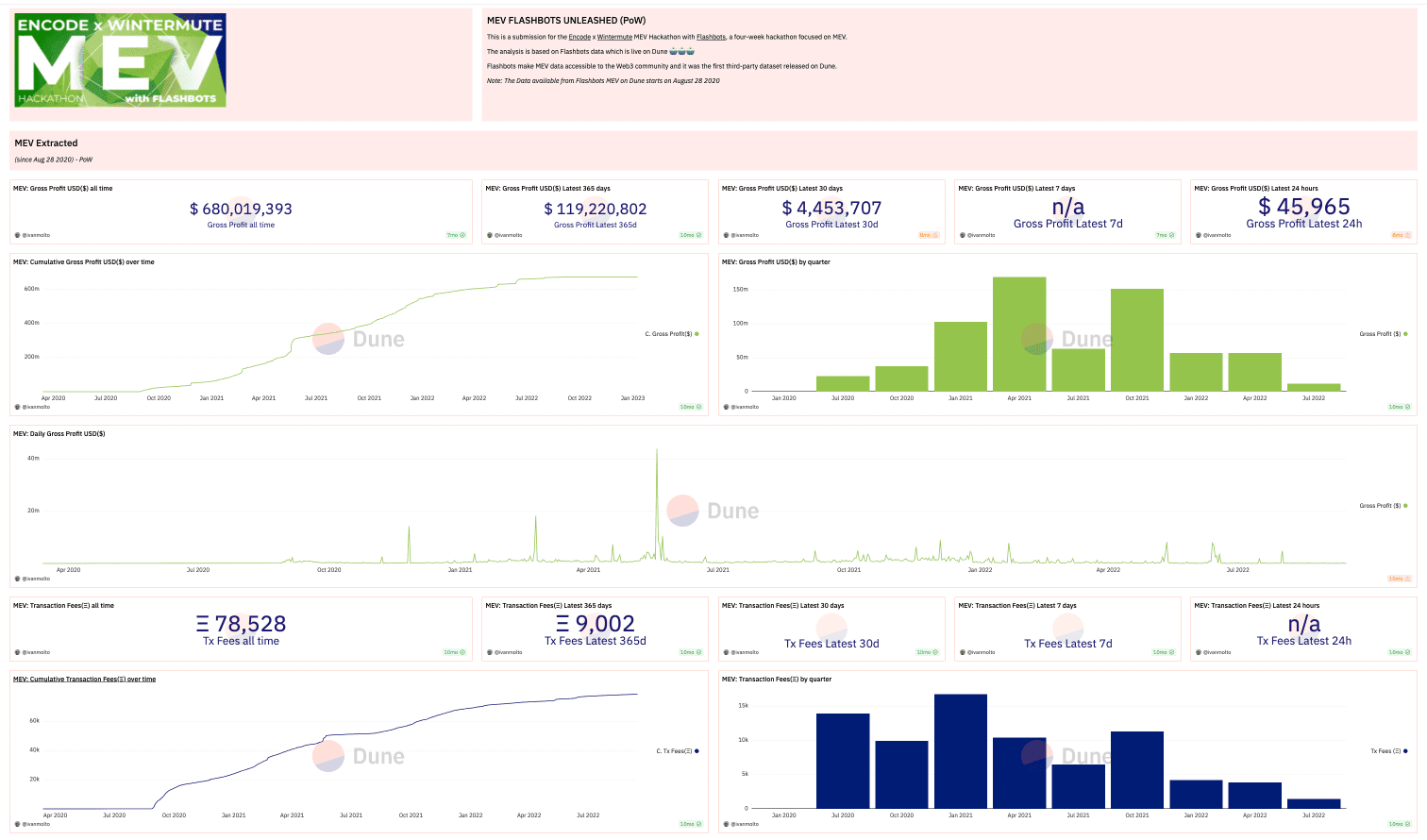Open the Wintermute link in the description
The image size is (1427, 840).
pyautogui.click(x=614, y=37)
